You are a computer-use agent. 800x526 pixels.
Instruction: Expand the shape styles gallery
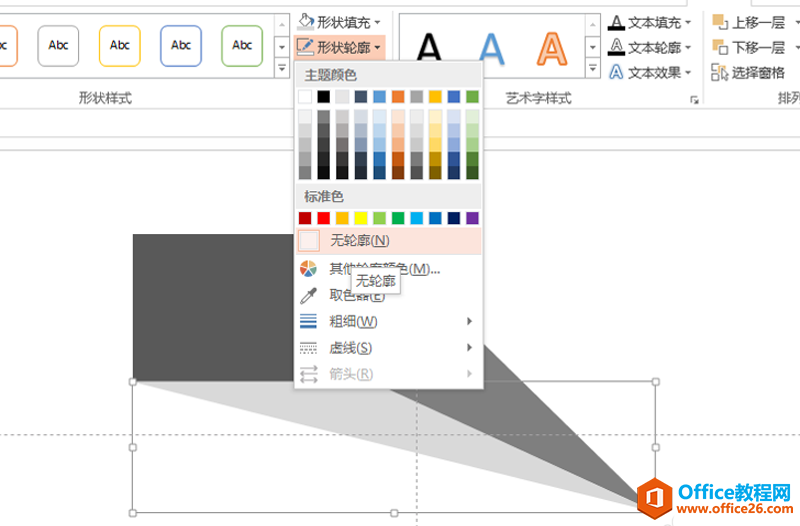pos(282,68)
